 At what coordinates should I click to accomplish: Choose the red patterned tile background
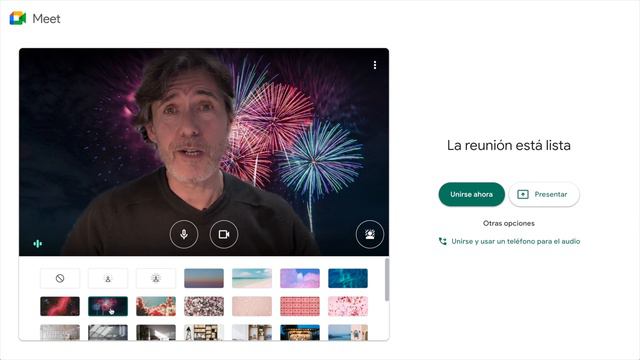point(300,306)
